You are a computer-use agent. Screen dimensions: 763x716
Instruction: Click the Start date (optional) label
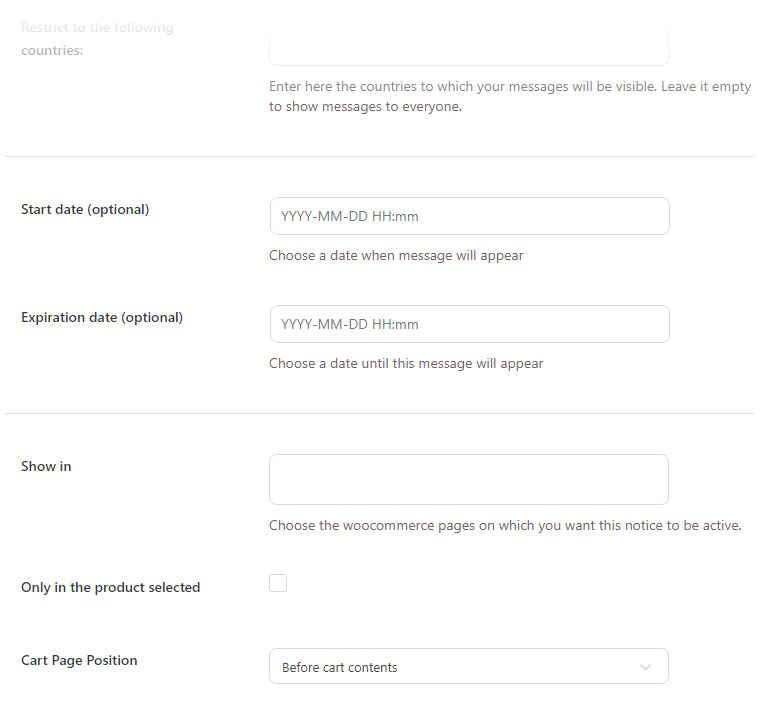(x=85, y=210)
